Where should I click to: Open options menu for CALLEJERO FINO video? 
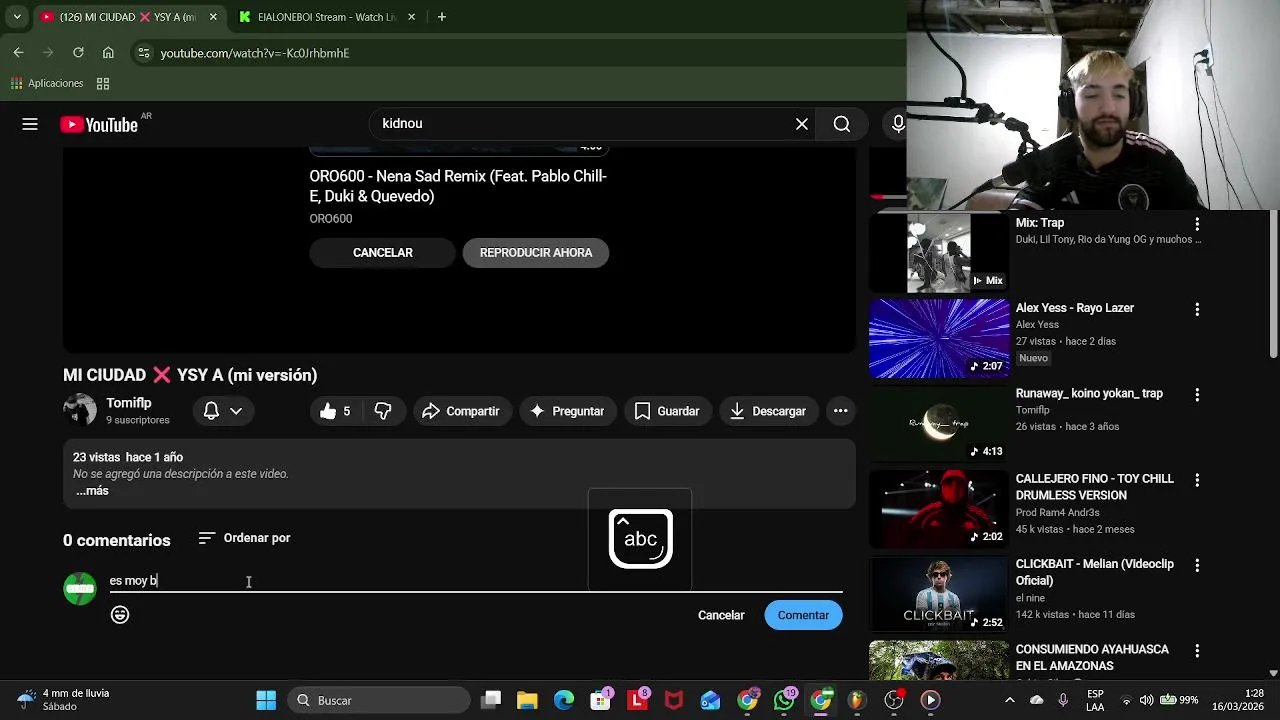point(1197,480)
